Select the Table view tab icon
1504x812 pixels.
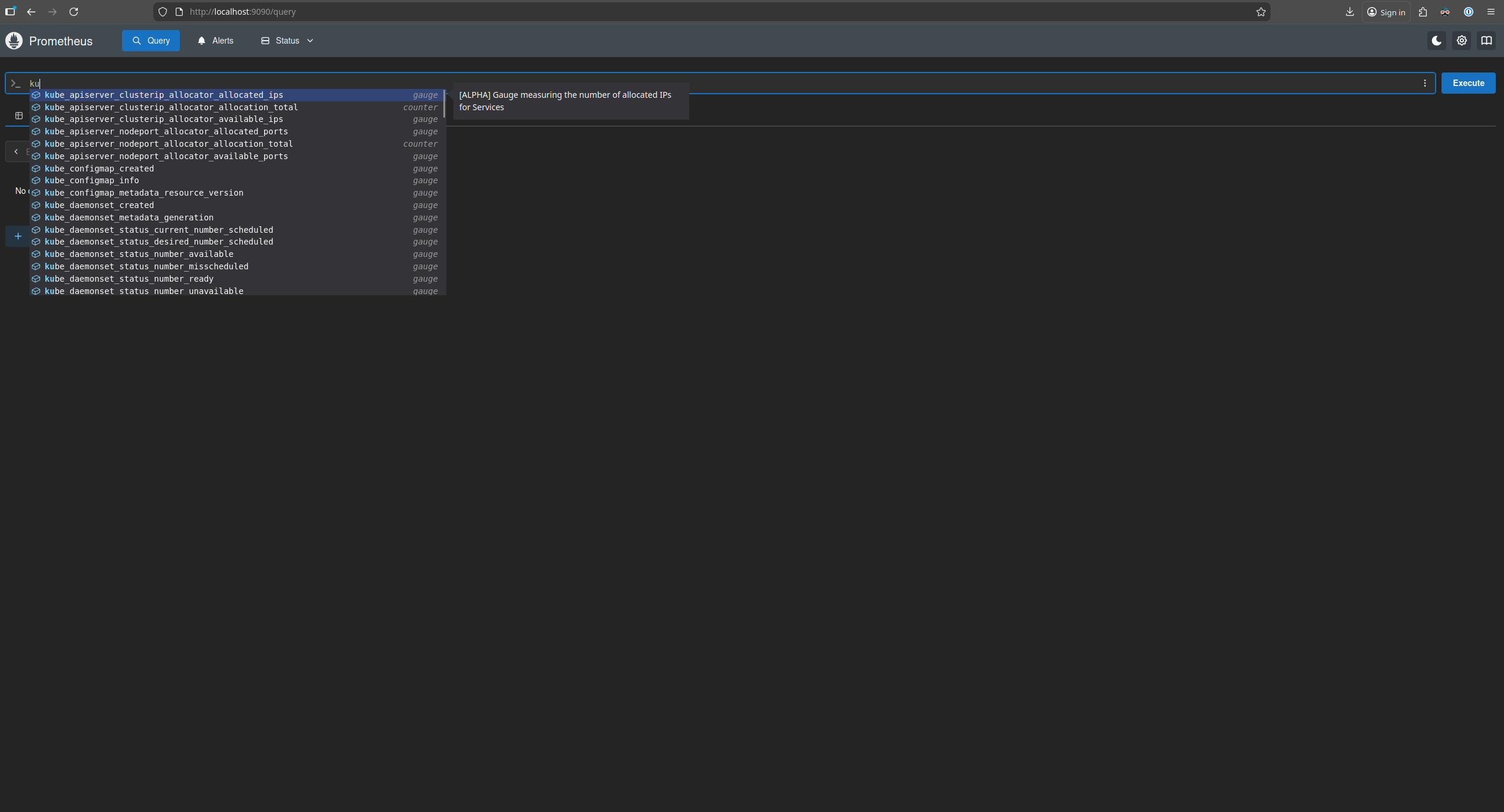pyautogui.click(x=19, y=115)
